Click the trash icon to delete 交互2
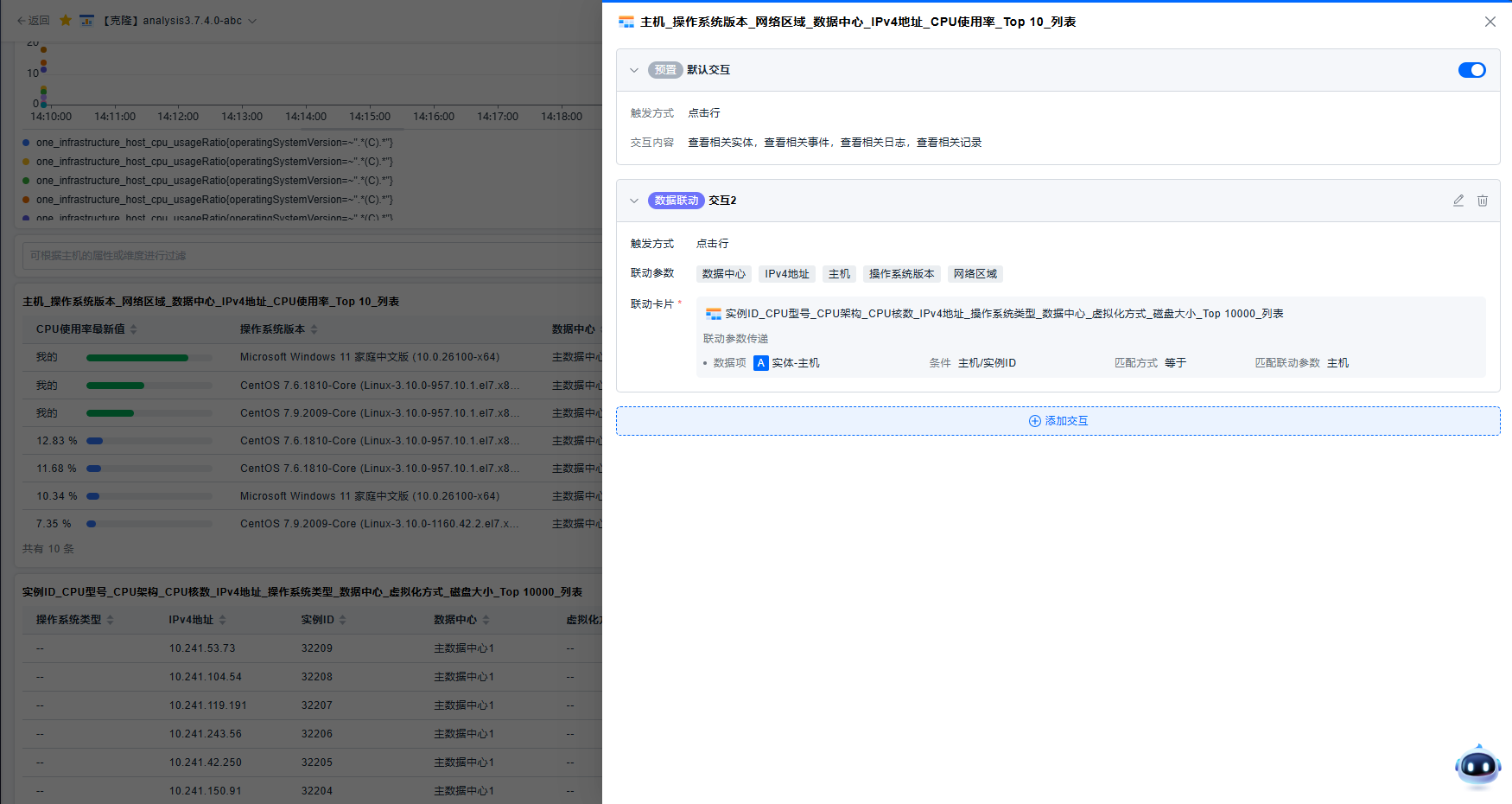1512x804 pixels. pos(1483,200)
